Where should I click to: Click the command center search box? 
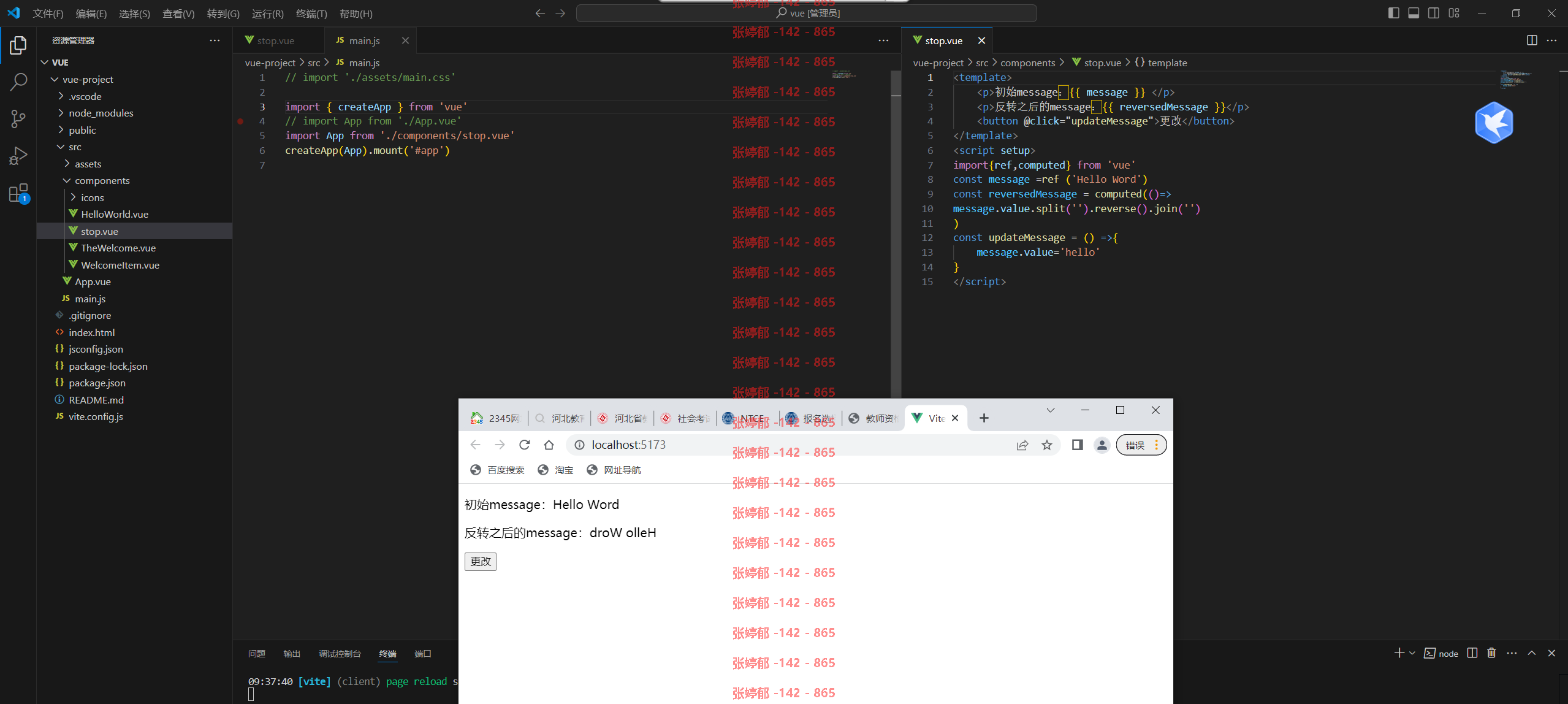[806, 13]
